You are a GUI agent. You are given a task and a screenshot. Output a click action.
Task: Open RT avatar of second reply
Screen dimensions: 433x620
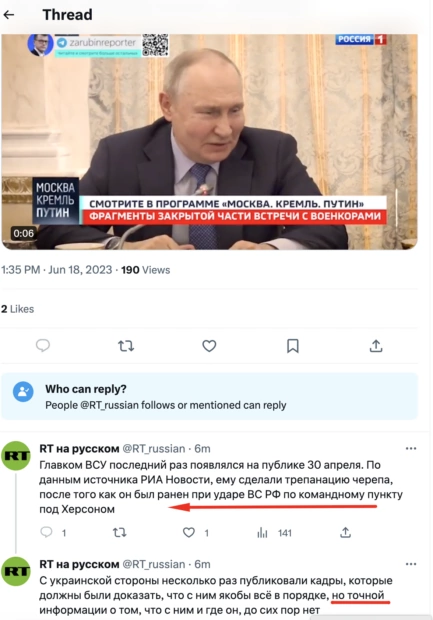[16, 571]
